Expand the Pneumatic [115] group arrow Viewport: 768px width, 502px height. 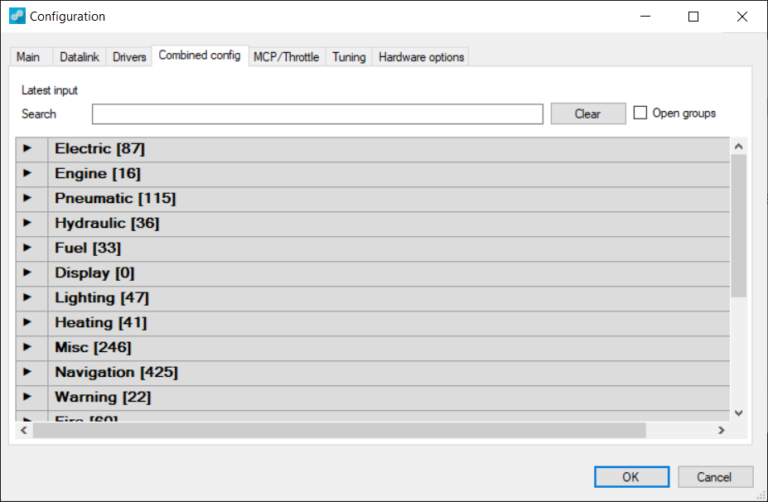pyautogui.click(x=28, y=198)
